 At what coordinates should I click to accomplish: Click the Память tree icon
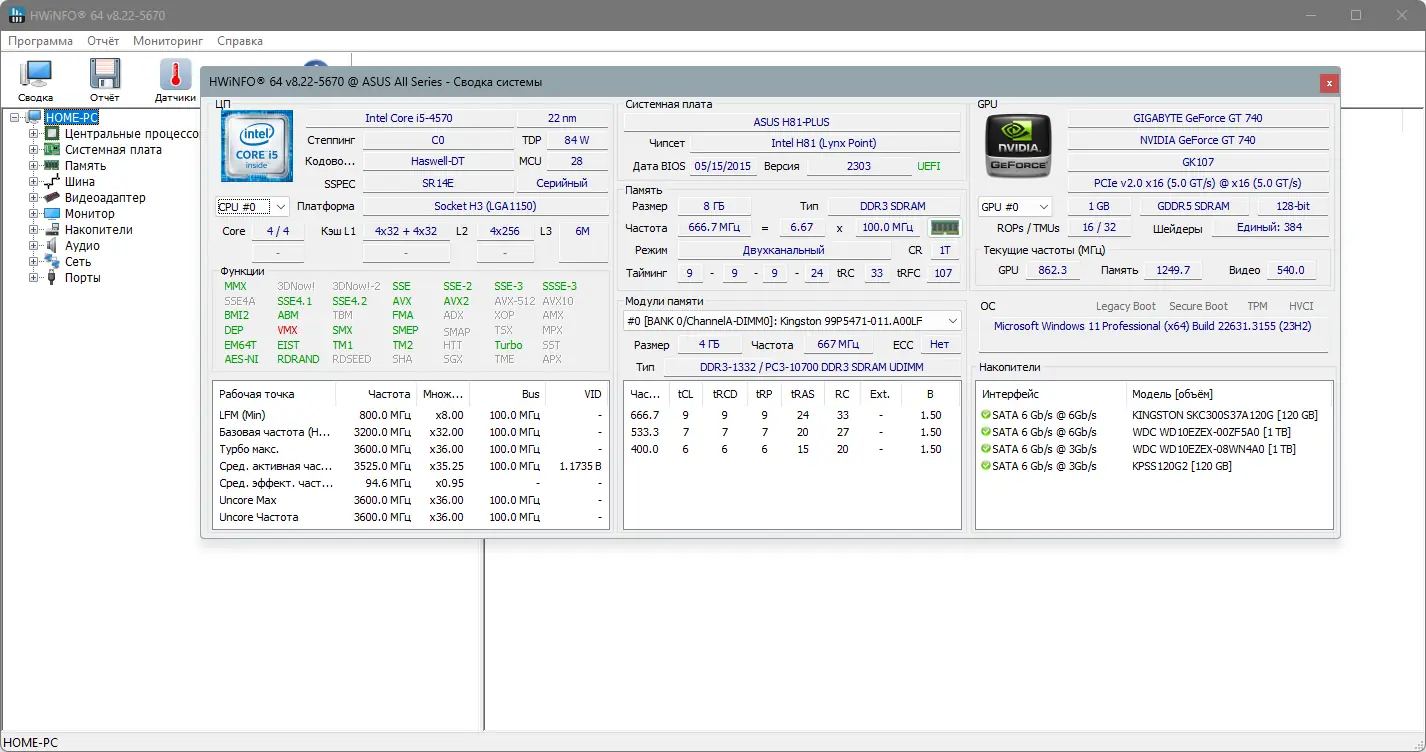52,166
